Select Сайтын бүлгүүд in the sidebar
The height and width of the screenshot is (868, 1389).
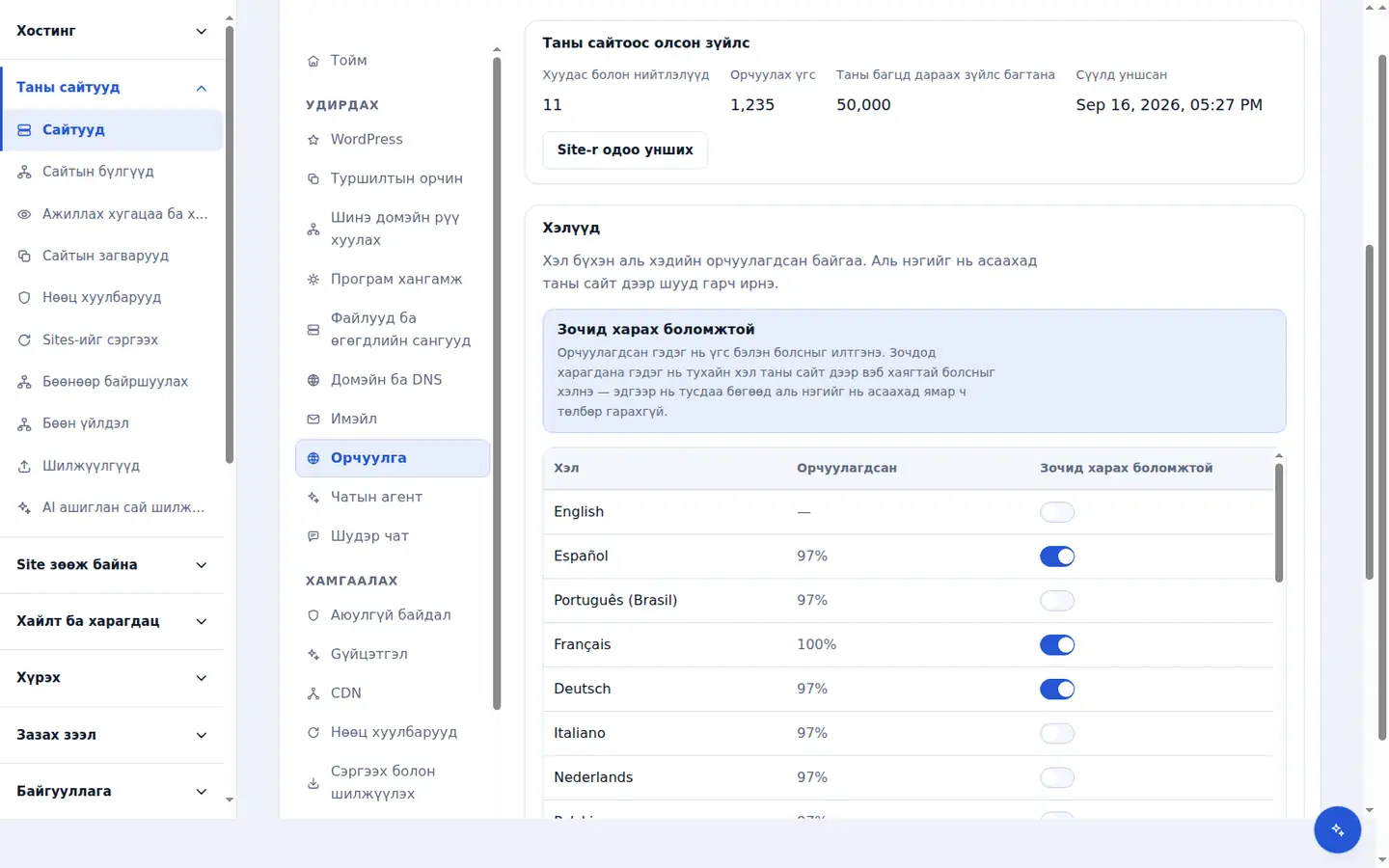(x=112, y=172)
